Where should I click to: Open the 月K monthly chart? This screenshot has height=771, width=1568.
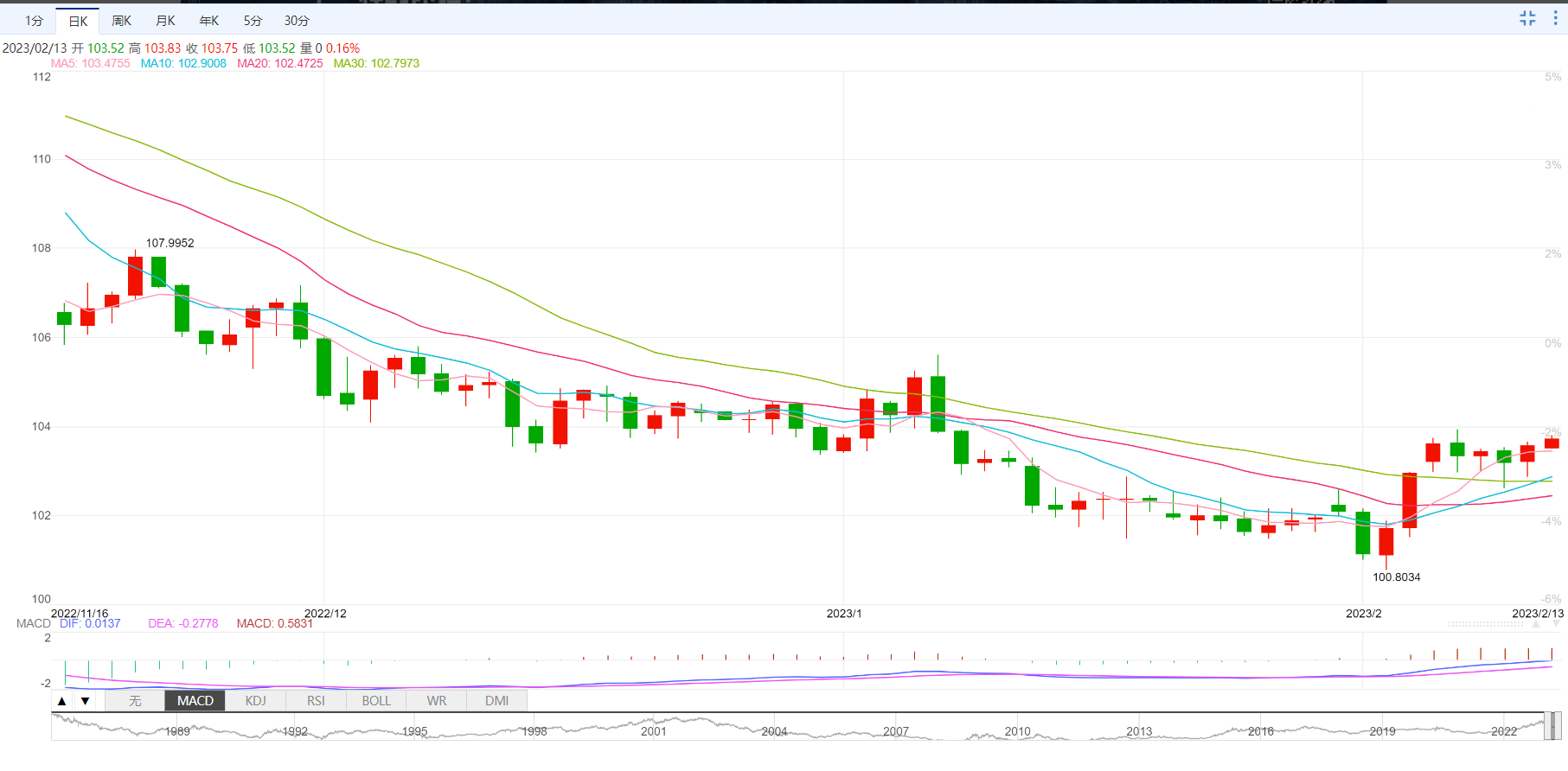[165, 21]
